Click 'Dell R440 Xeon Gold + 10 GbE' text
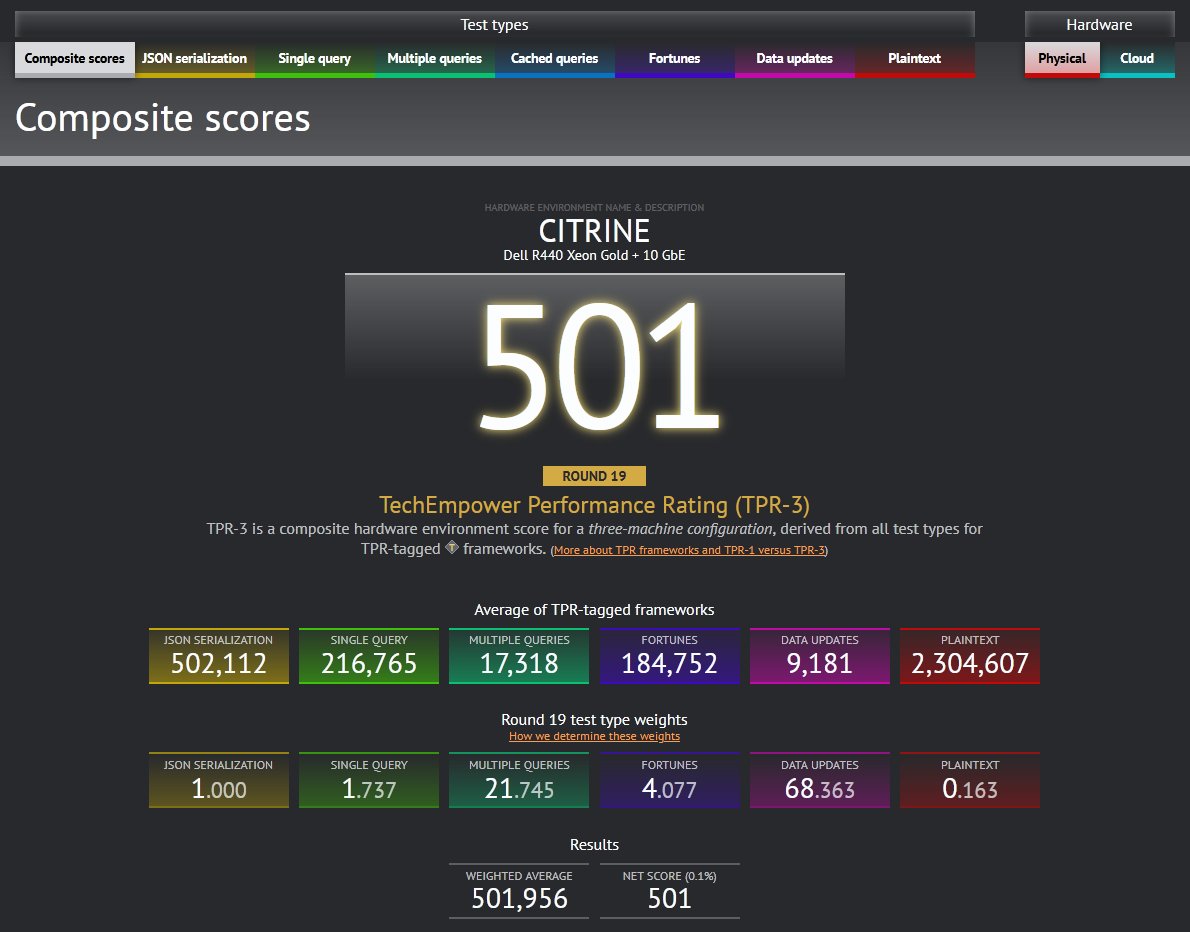The height and width of the screenshot is (932, 1190). click(594, 256)
